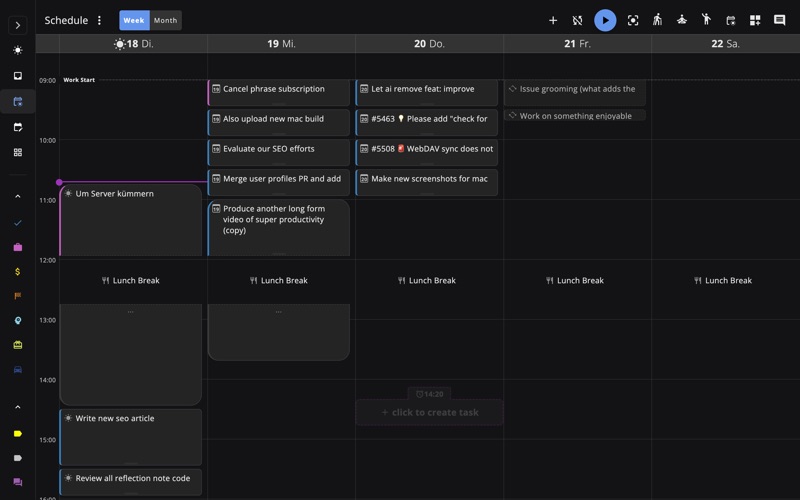Select the 20 Do. day header

(430, 44)
